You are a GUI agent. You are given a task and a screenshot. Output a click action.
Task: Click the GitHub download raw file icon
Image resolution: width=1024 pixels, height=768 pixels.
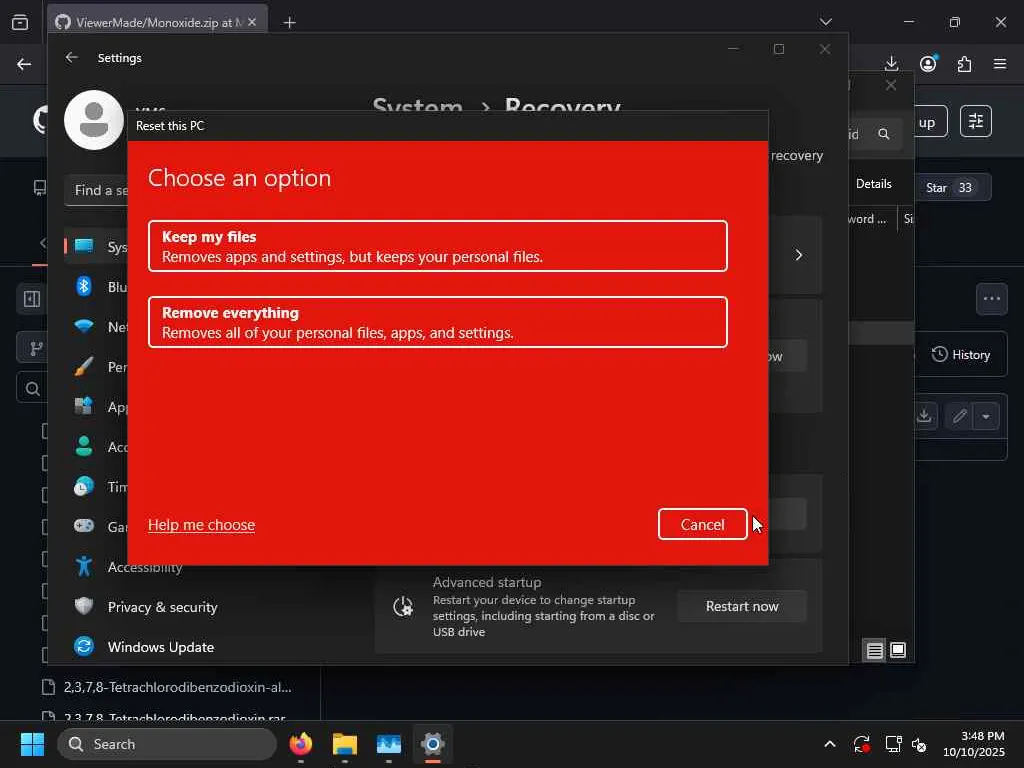click(924, 415)
